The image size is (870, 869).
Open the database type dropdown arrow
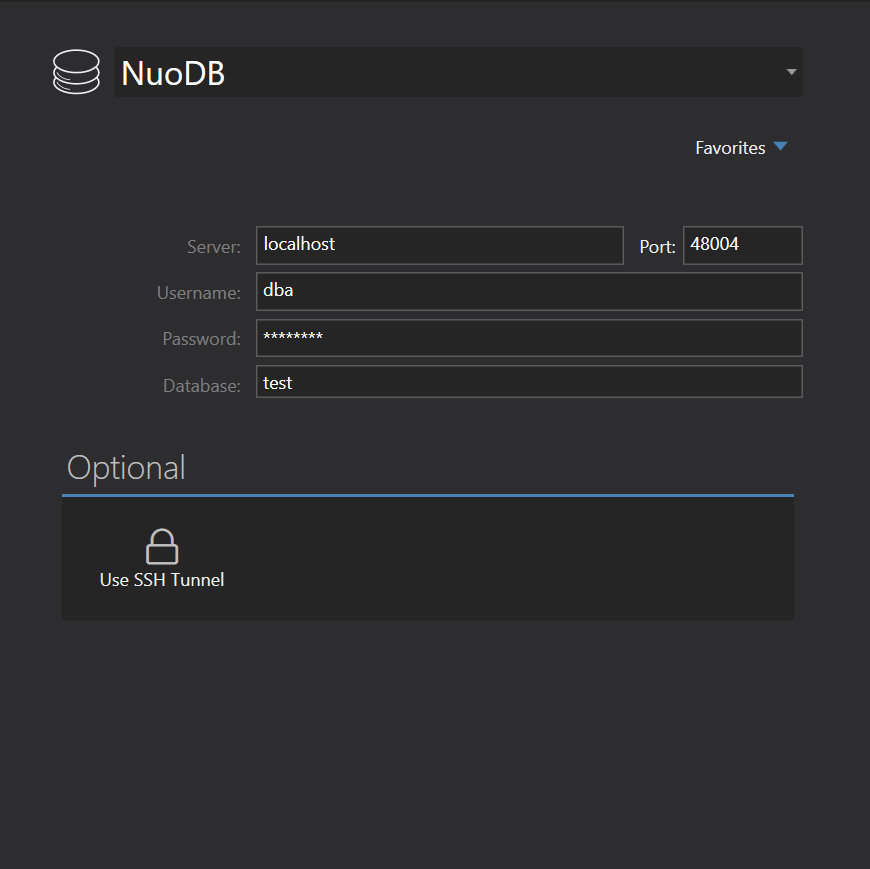coord(791,72)
